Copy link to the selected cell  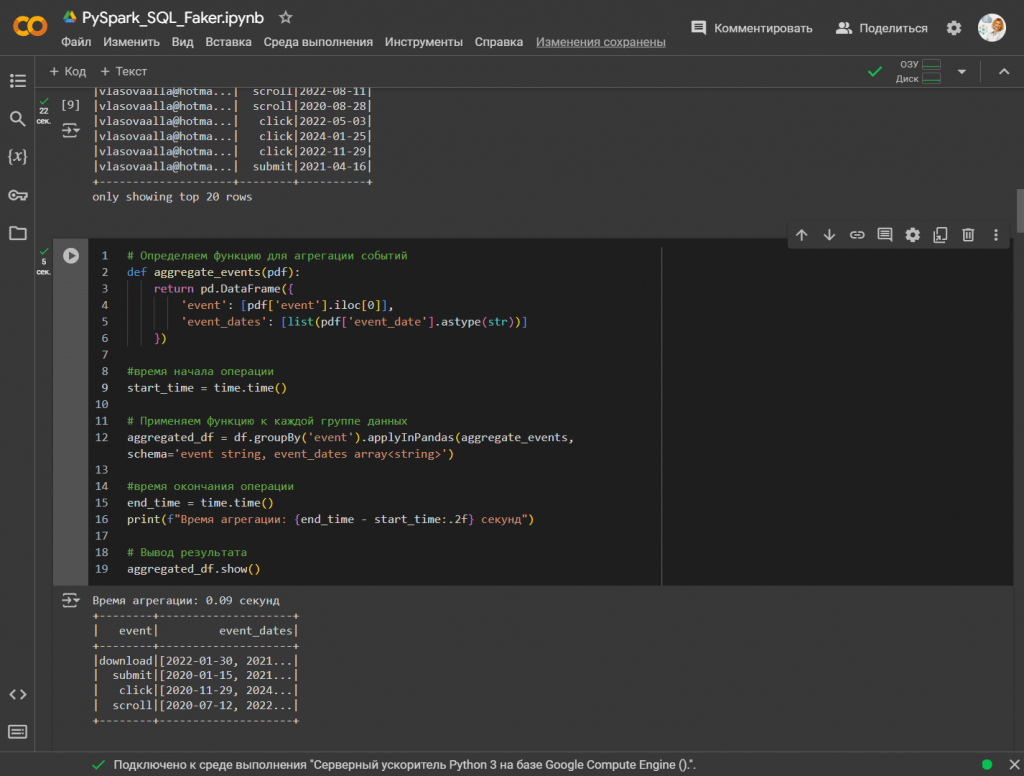857,235
